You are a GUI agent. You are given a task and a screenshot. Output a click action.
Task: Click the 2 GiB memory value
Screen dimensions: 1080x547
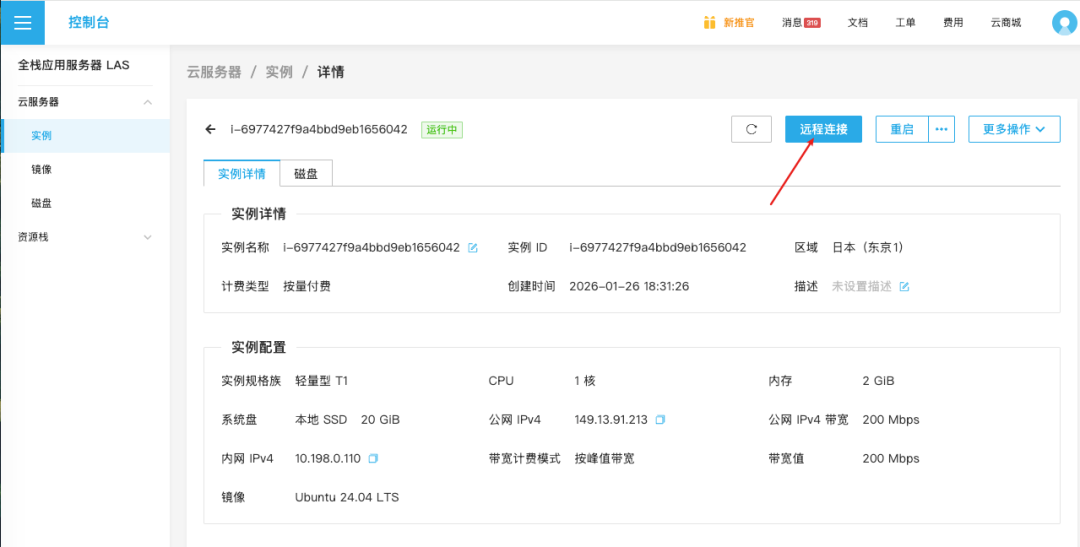(878, 381)
